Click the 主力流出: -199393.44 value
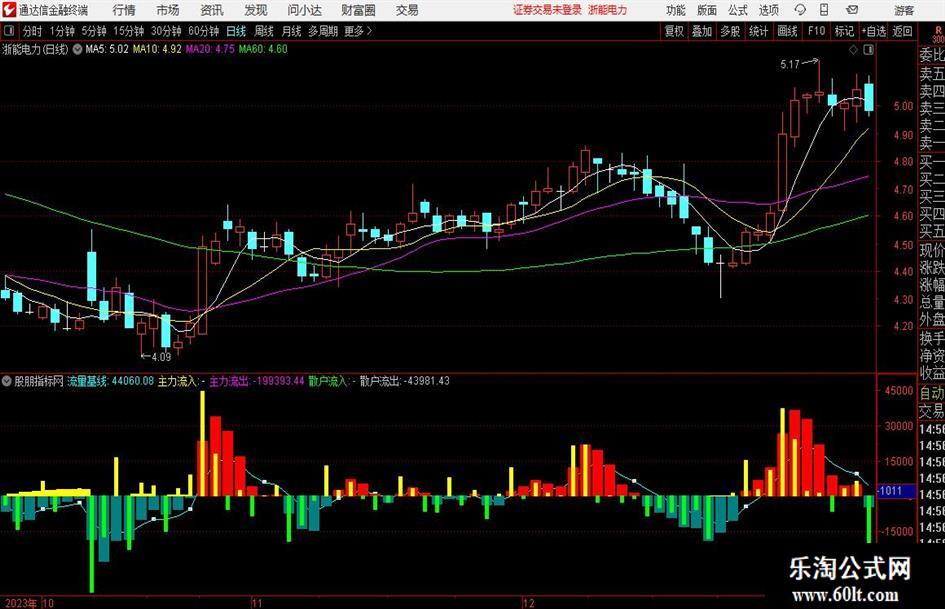Viewport: 945px width, 609px height. [x=257, y=381]
